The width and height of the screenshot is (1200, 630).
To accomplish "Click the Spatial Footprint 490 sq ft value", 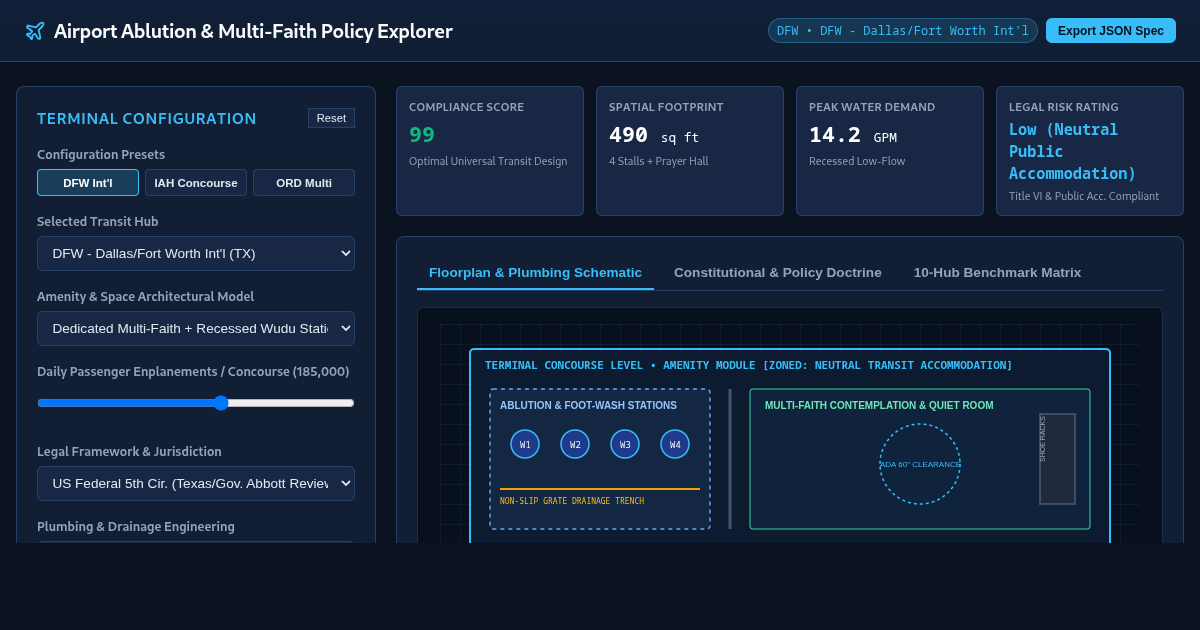I will [654, 135].
